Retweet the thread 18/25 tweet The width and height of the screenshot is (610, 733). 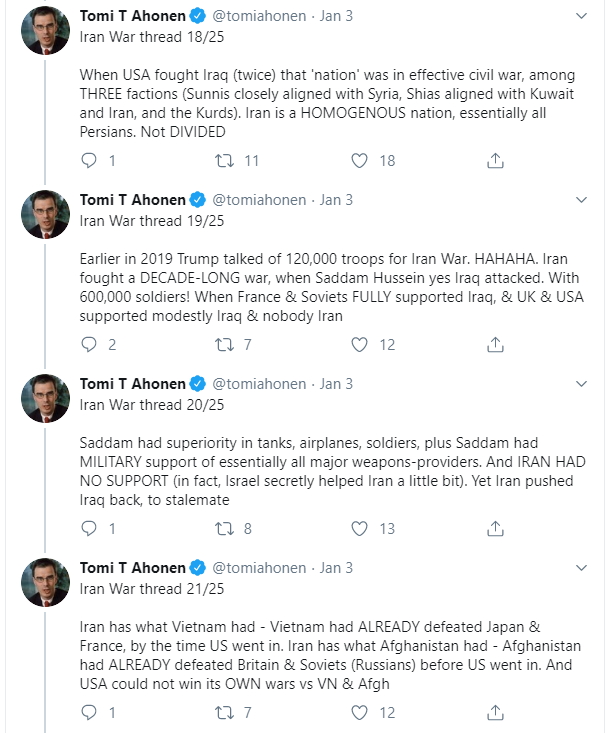pyautogui.click(x=224, y=161)
